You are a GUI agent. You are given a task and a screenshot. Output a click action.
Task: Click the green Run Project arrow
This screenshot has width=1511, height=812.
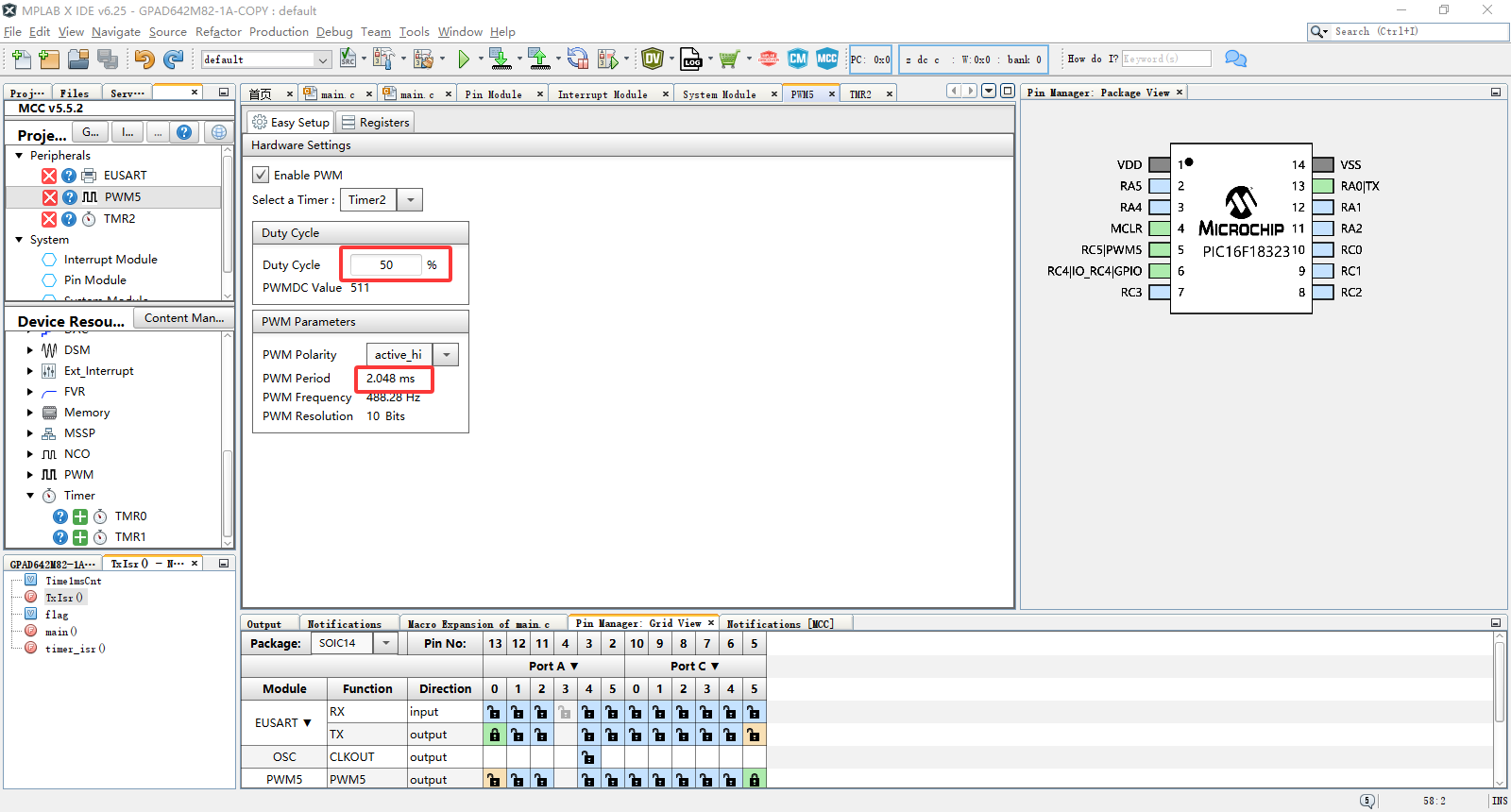[464, 59]
